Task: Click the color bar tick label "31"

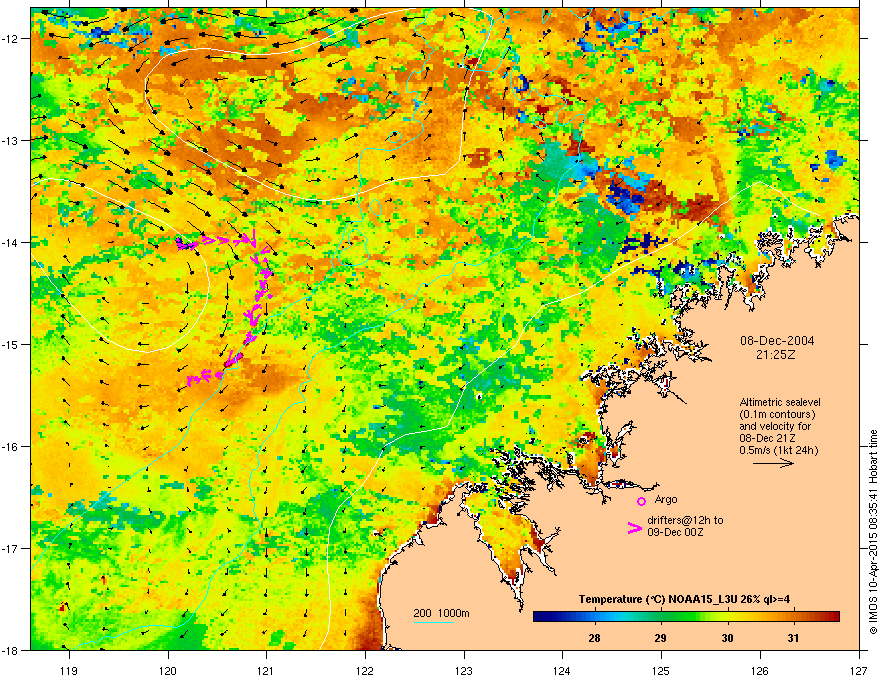Action: click(793, 638)
